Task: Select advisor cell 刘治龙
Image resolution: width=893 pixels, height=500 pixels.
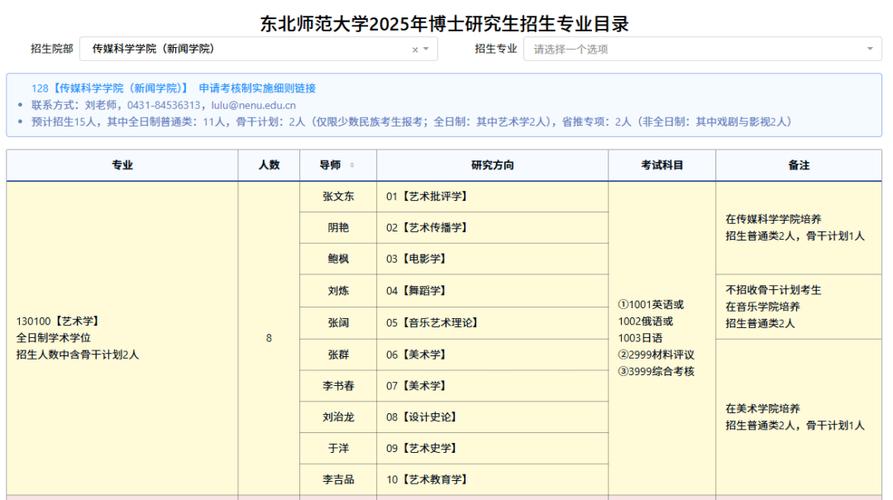Action: click(x=338, y=417)
